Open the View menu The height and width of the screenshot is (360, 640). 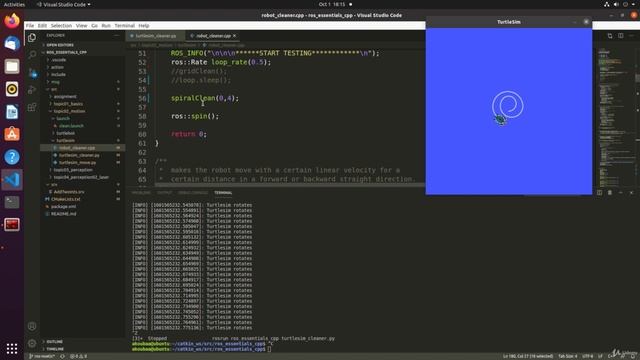pyautogui.click(x=81, y=25)
